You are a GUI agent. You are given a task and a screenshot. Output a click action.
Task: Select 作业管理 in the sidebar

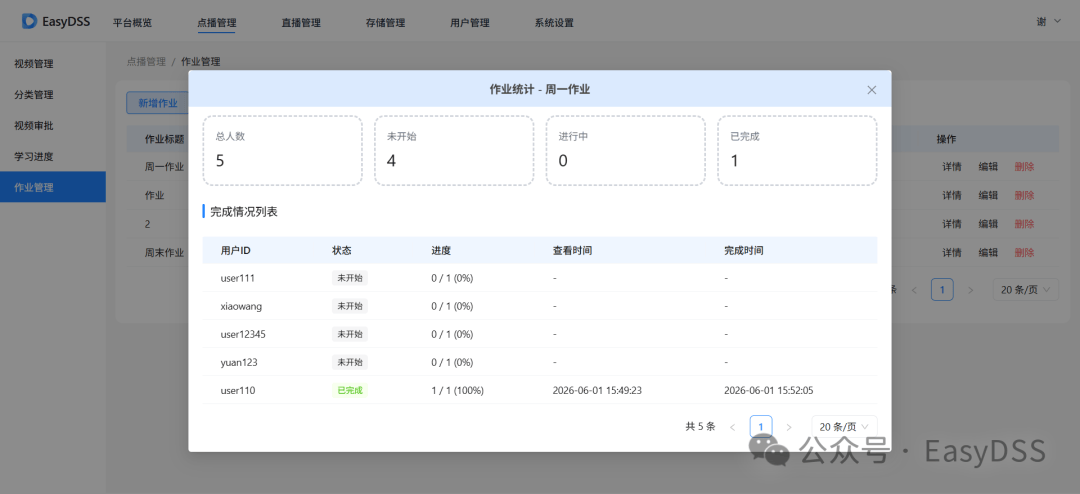(x=53, y=187)
